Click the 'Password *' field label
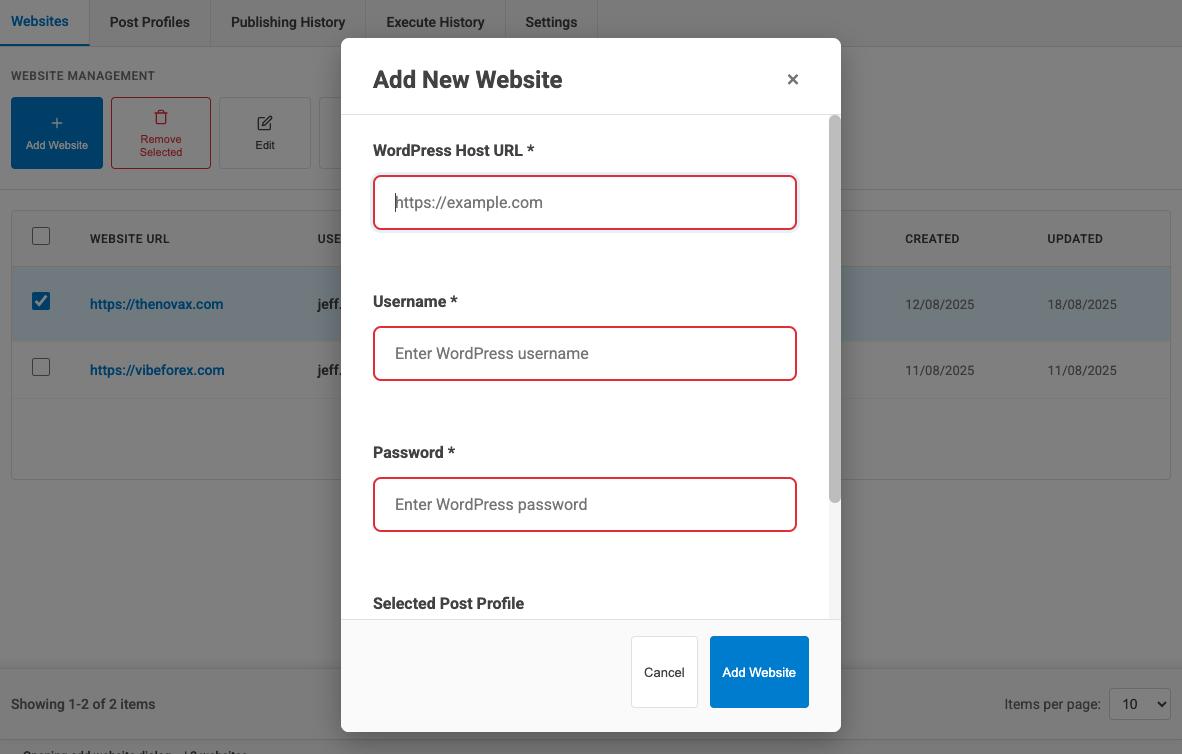The height and width of the screenshot is (754, 1182). [414, 452]
